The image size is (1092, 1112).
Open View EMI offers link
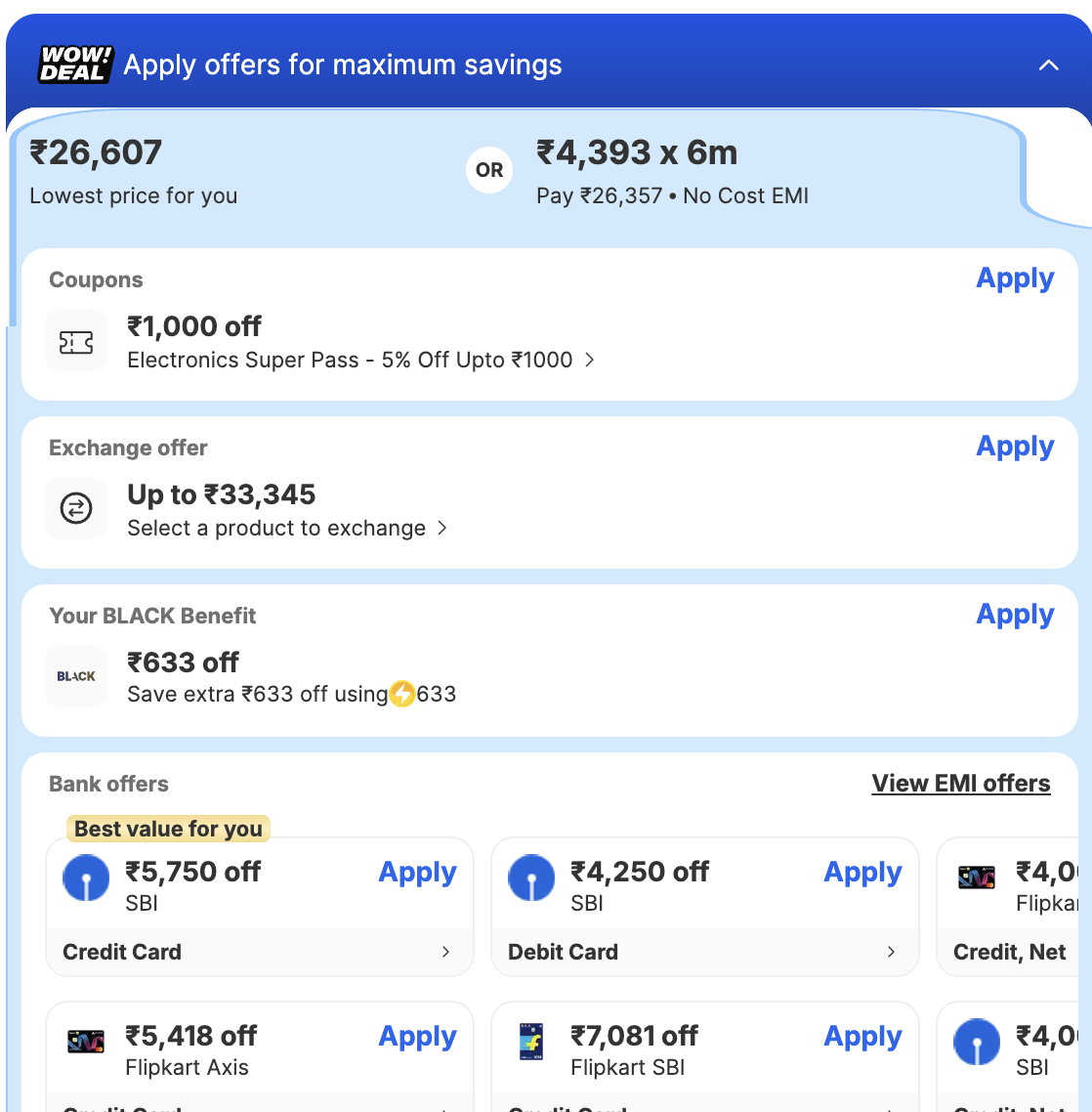coord(961,784)
